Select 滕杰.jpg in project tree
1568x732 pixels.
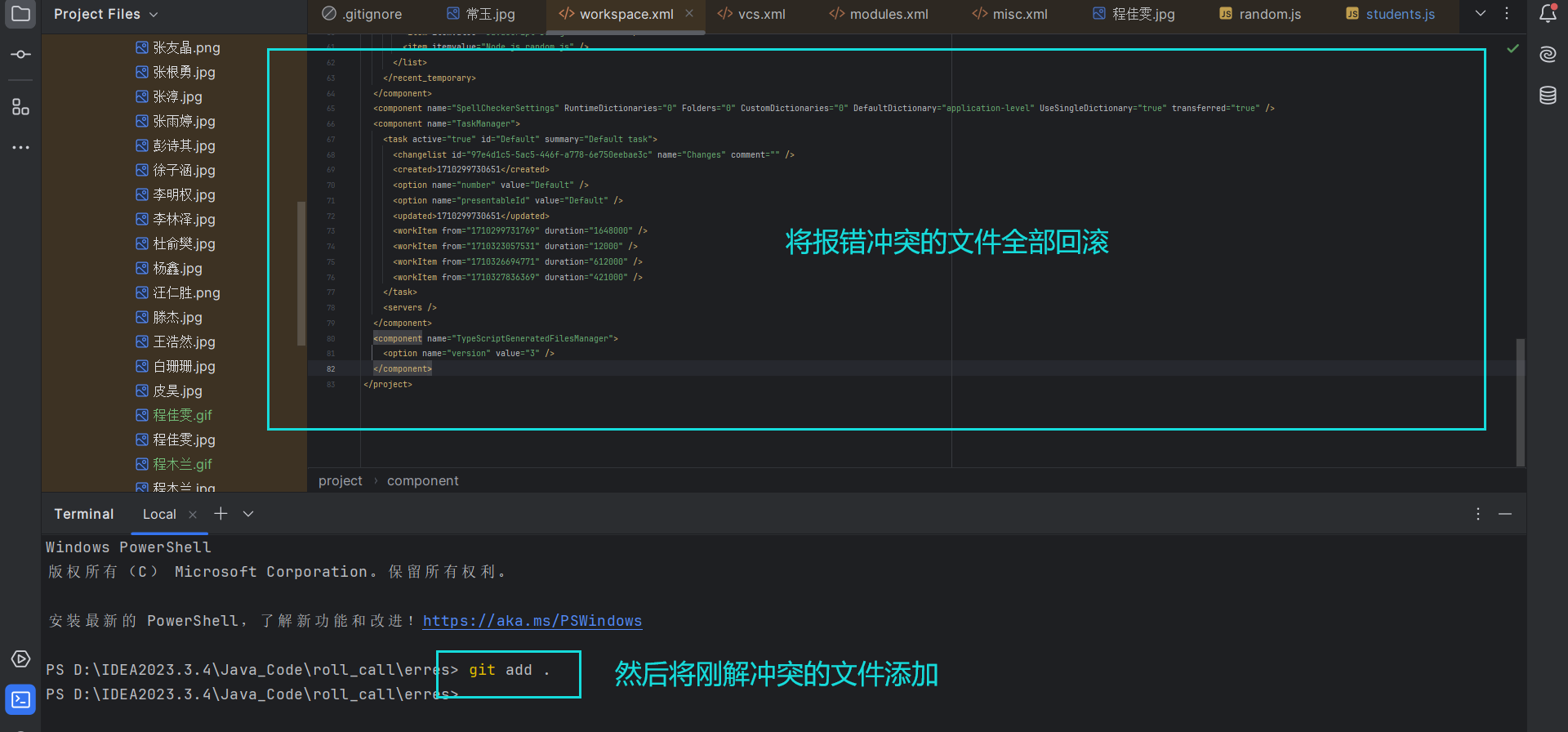pyautogui.click(x=169, y=317)
